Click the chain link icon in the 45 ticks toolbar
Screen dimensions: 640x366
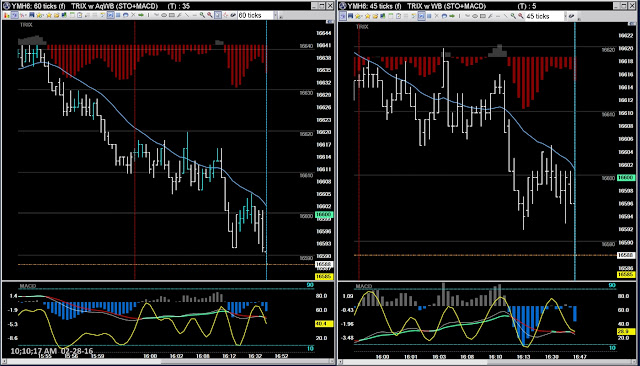[x=571, y=16]
